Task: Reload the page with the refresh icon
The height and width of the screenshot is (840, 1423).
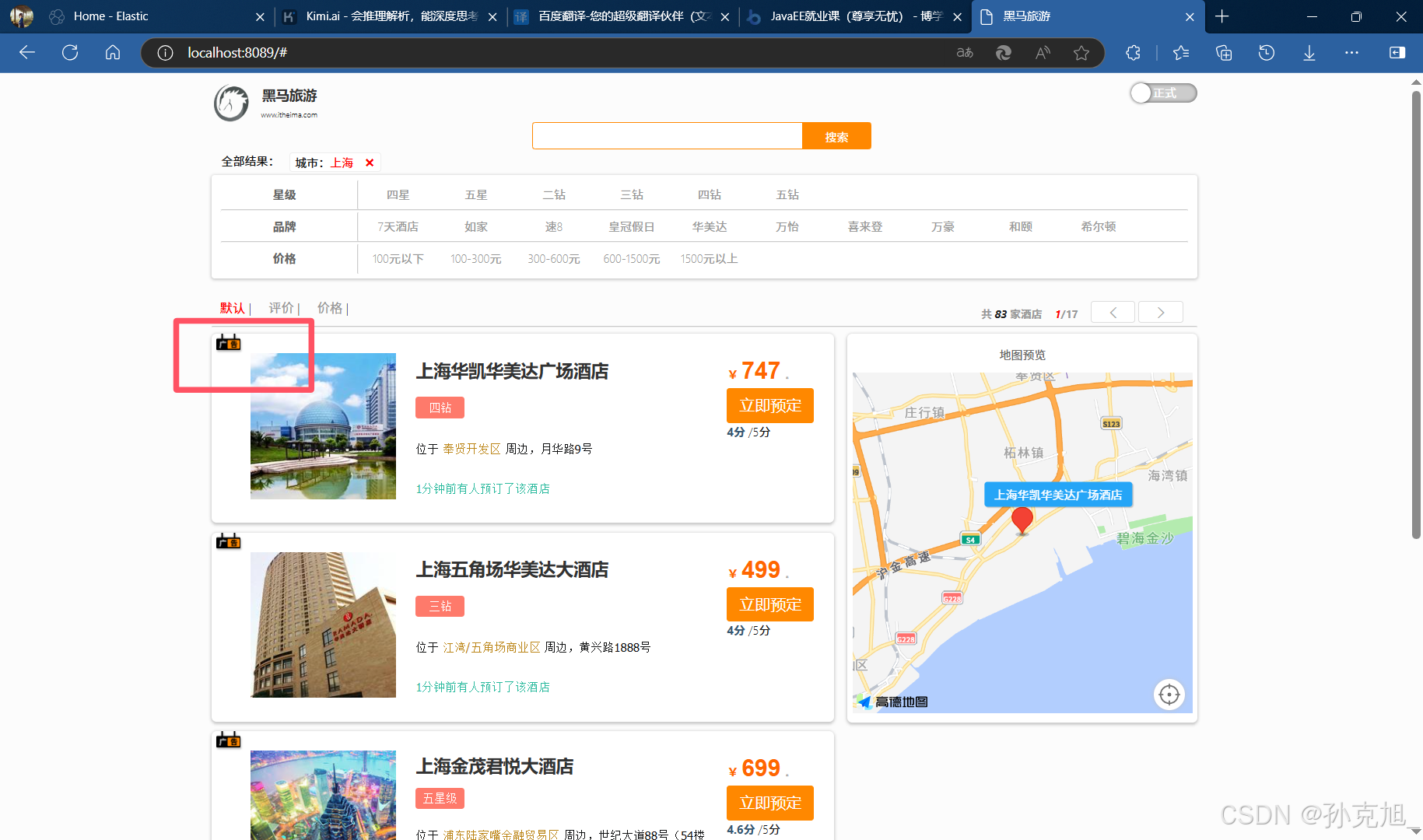Action: point(70,52)
